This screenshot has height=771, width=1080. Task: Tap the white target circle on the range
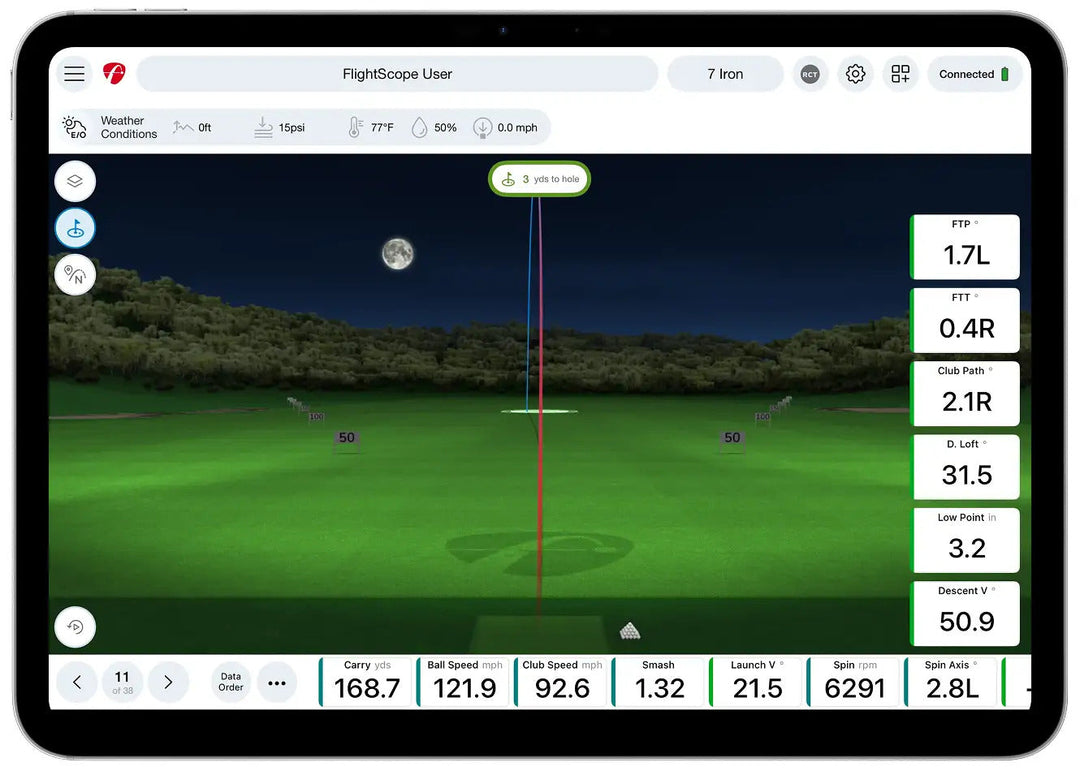click(x=539, y=411)
